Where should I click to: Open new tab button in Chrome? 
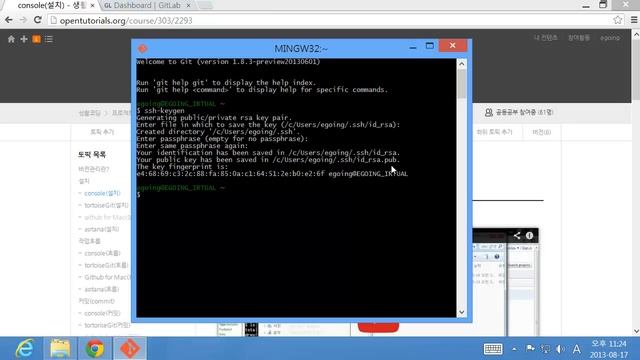point(205,5)
